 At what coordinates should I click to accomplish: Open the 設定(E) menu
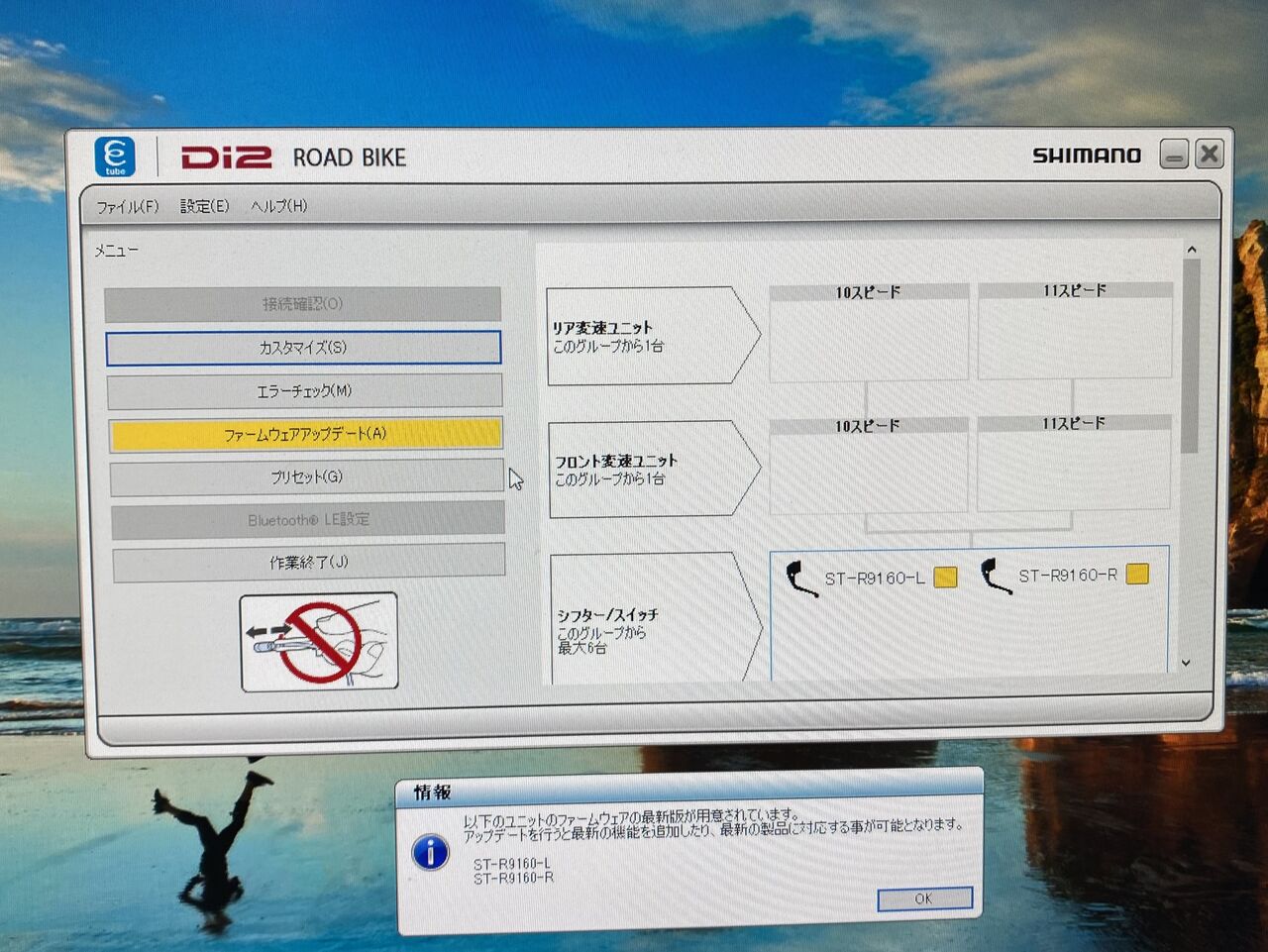tap(204, 206)
